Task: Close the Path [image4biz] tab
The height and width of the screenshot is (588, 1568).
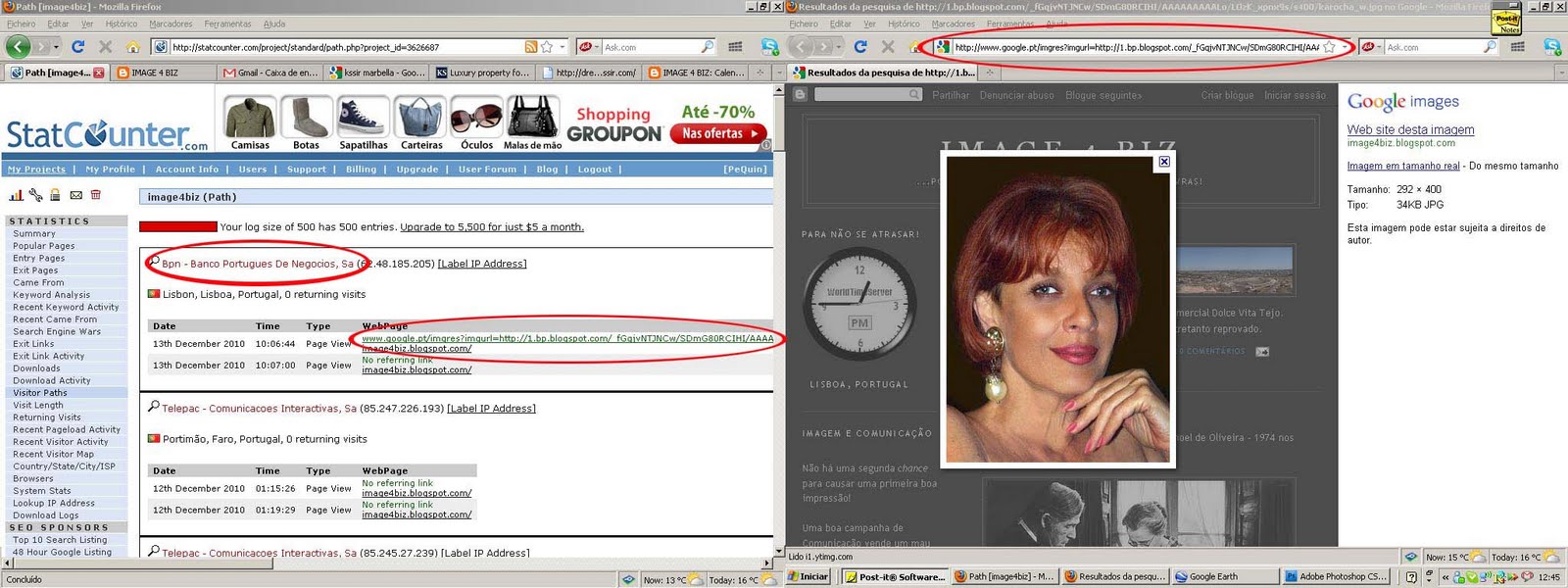Action: (x=98, y=73)
